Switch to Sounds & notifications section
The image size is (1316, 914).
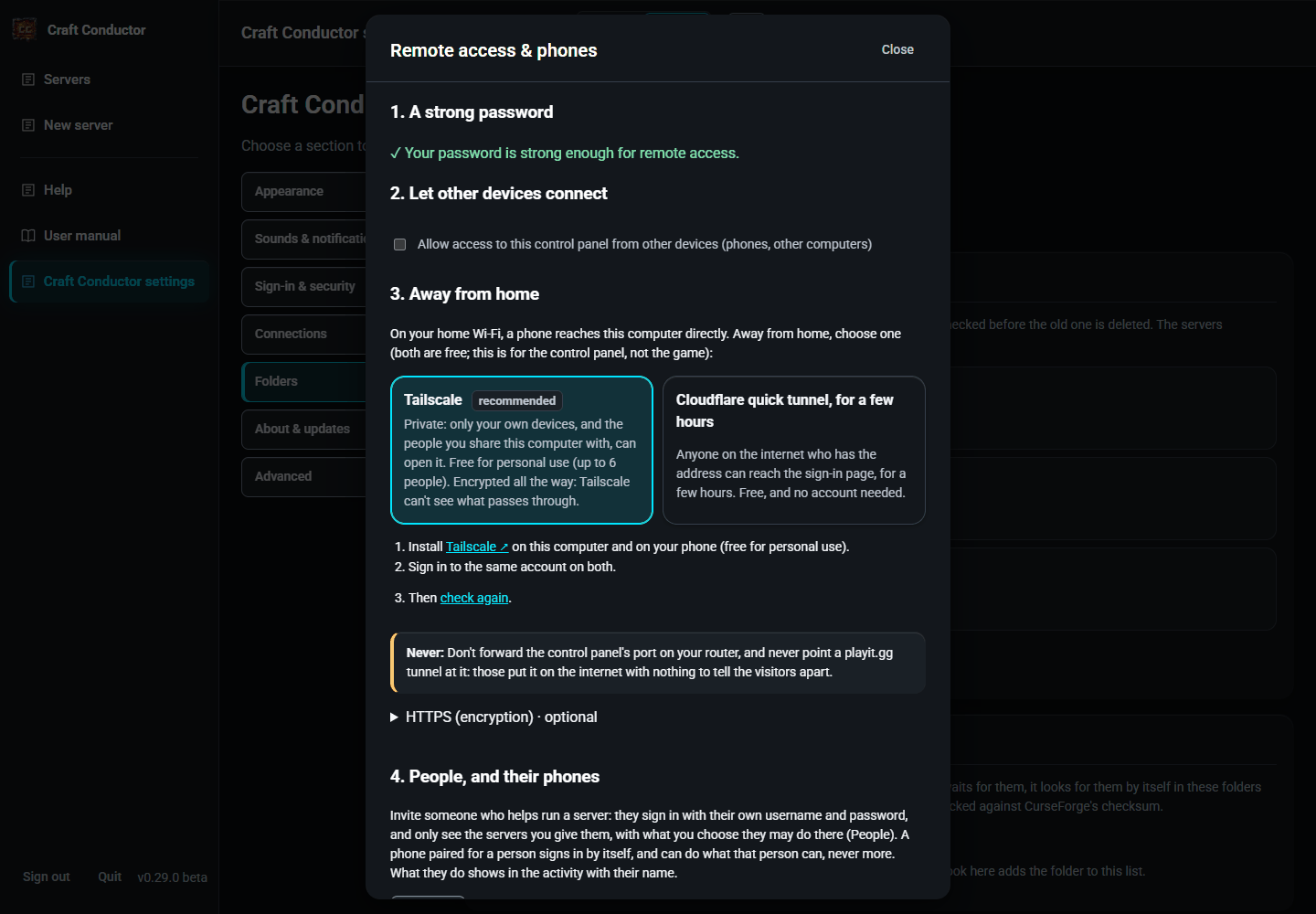[303, 239]
